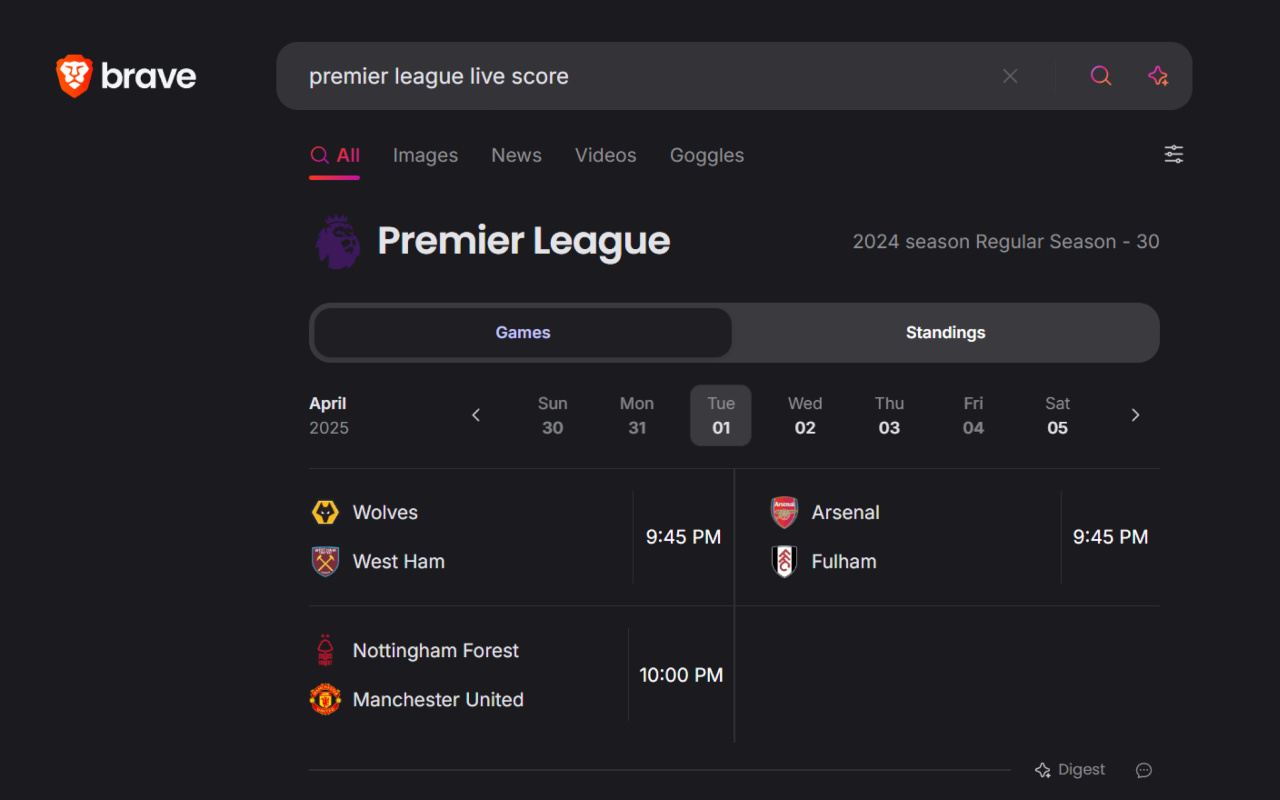
Task: Switch to the Standings view
Action: tap(945, 333)
